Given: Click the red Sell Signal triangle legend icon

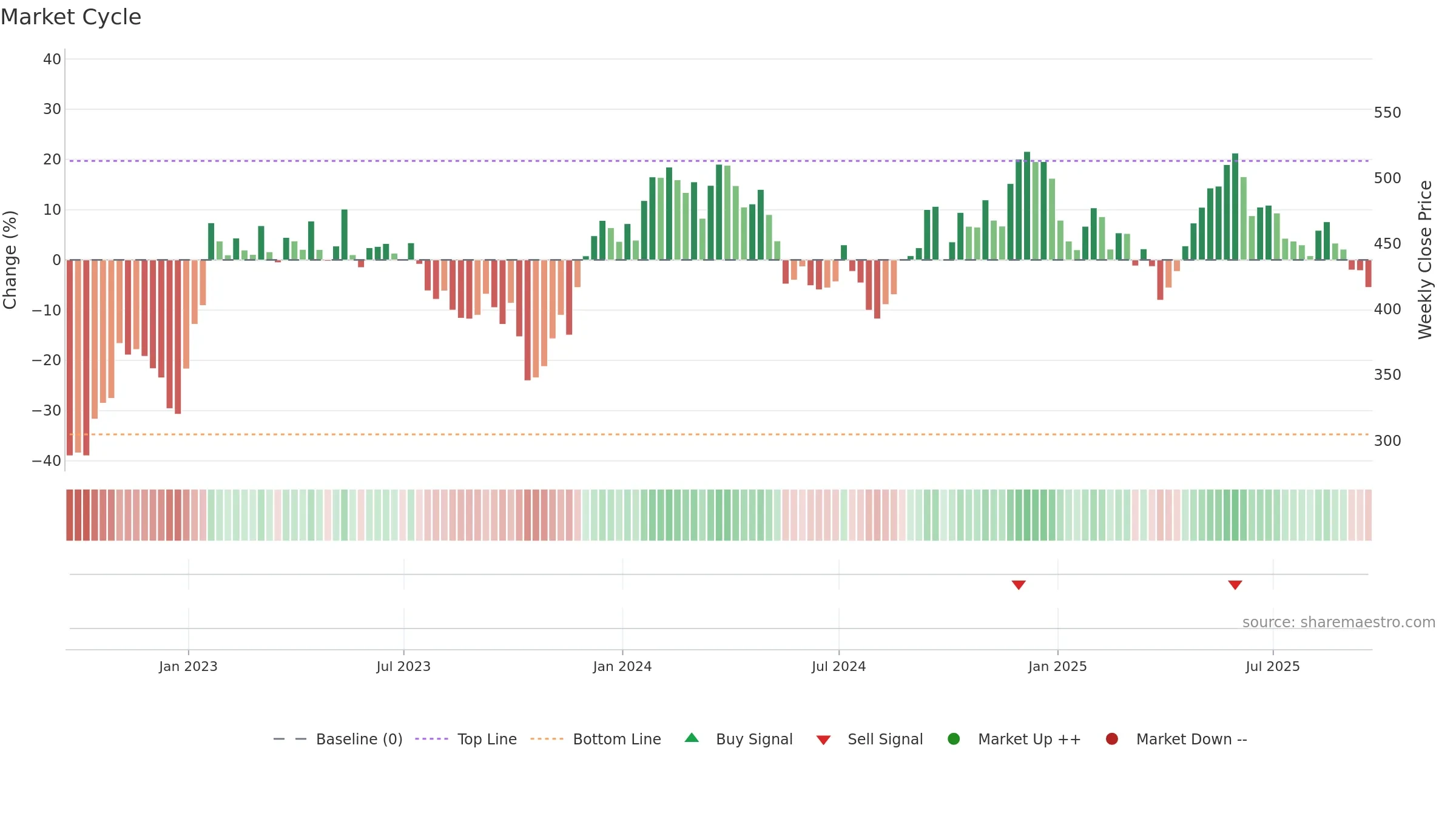Looking at the screenshot, I should (x=823, y=740).
